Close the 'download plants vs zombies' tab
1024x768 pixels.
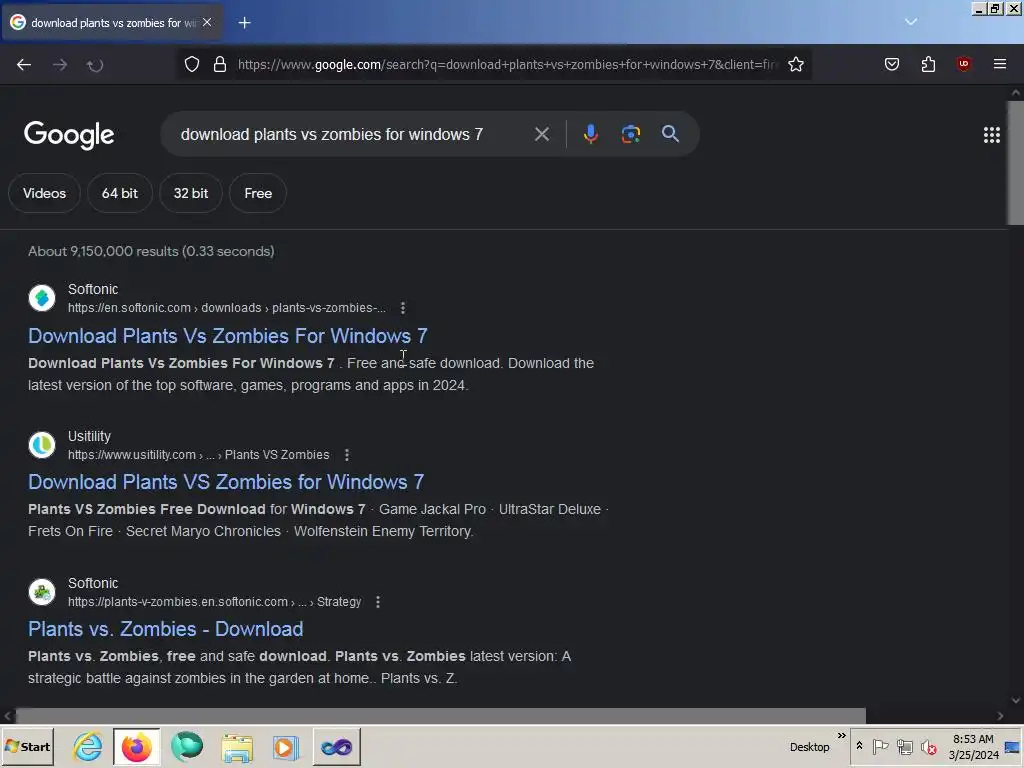pyautogui.click(x=207, y=22)
